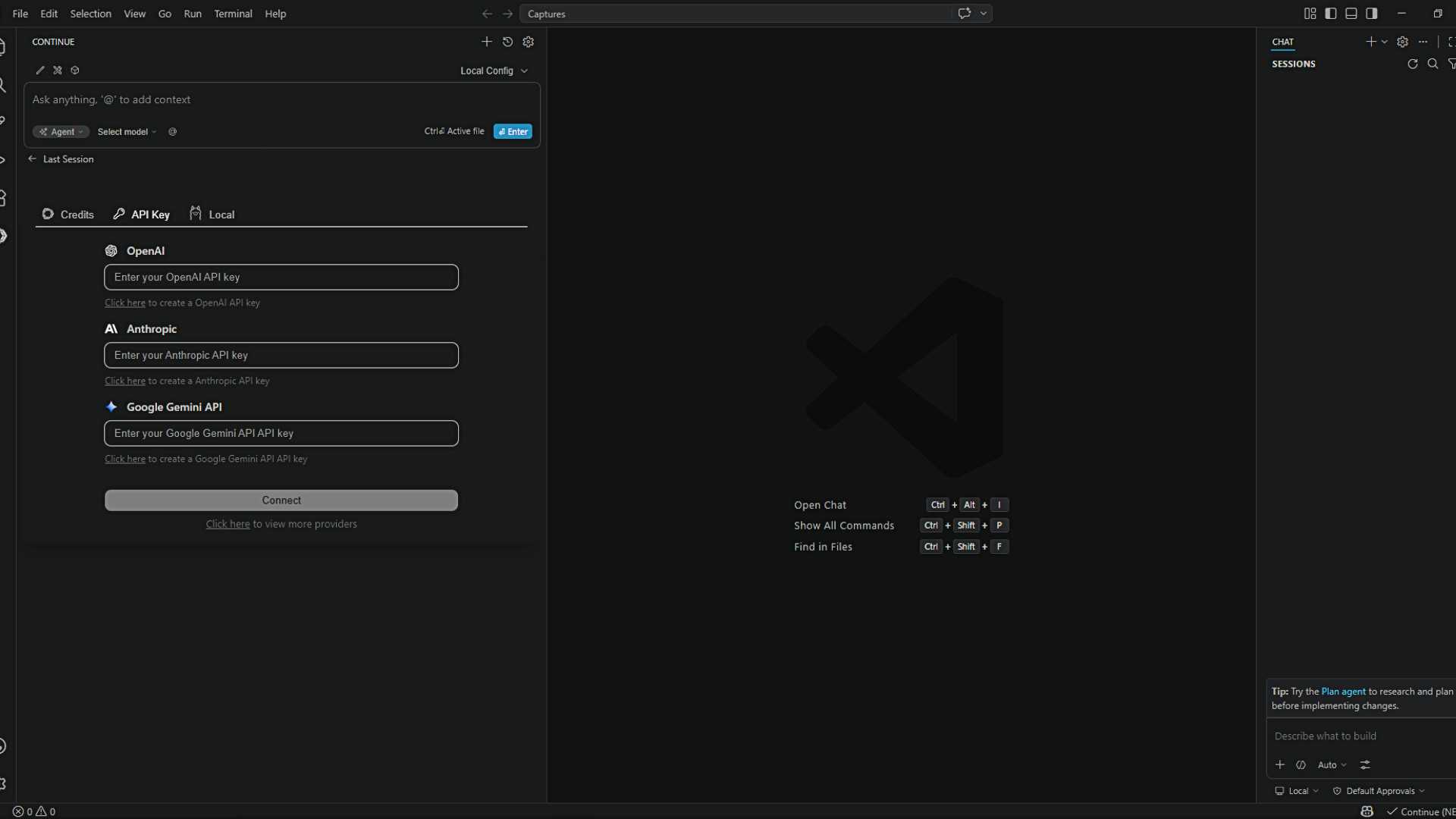Open Chat panel settings gear
Viewport: 1456px width, 819px height.
(1403, 42)
